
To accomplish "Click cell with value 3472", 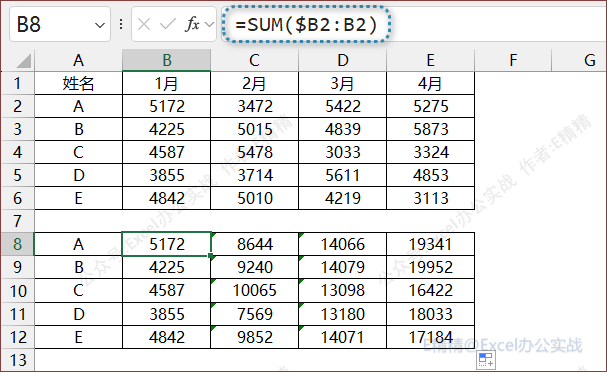I will pos(254,106).
